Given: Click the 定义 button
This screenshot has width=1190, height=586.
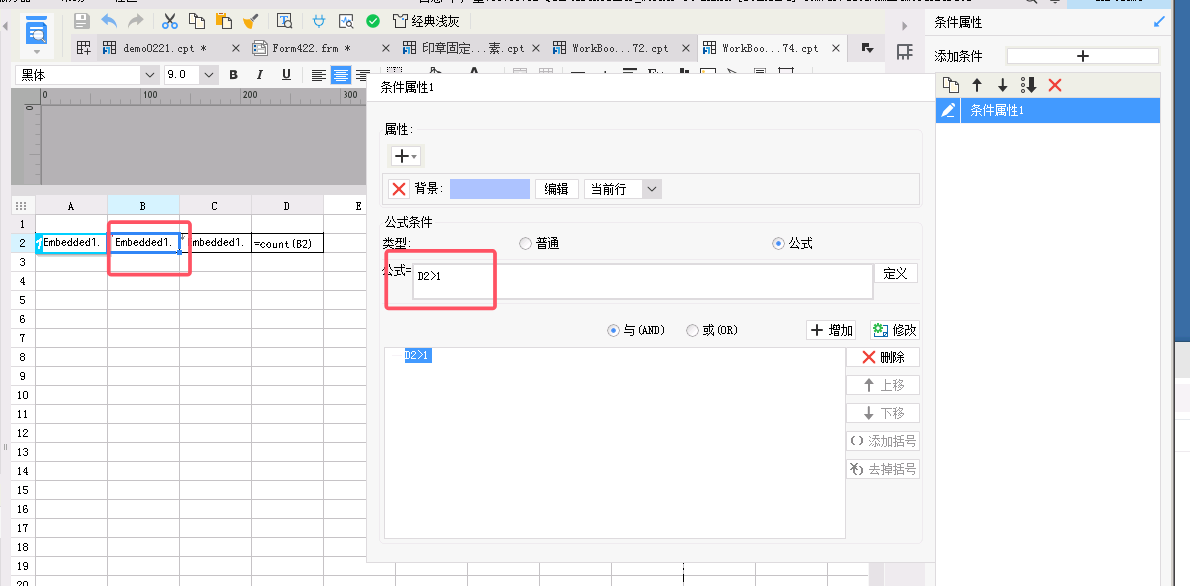Looking at the screenshot, I should (896, 273).
